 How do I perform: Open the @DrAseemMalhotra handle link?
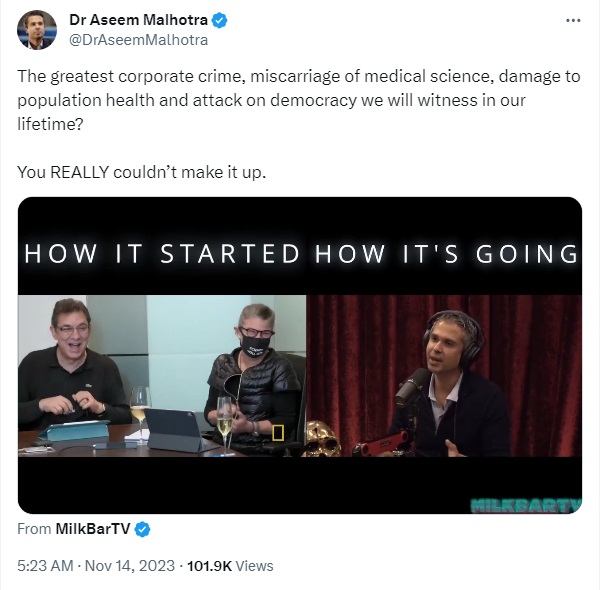click(138, 40)
